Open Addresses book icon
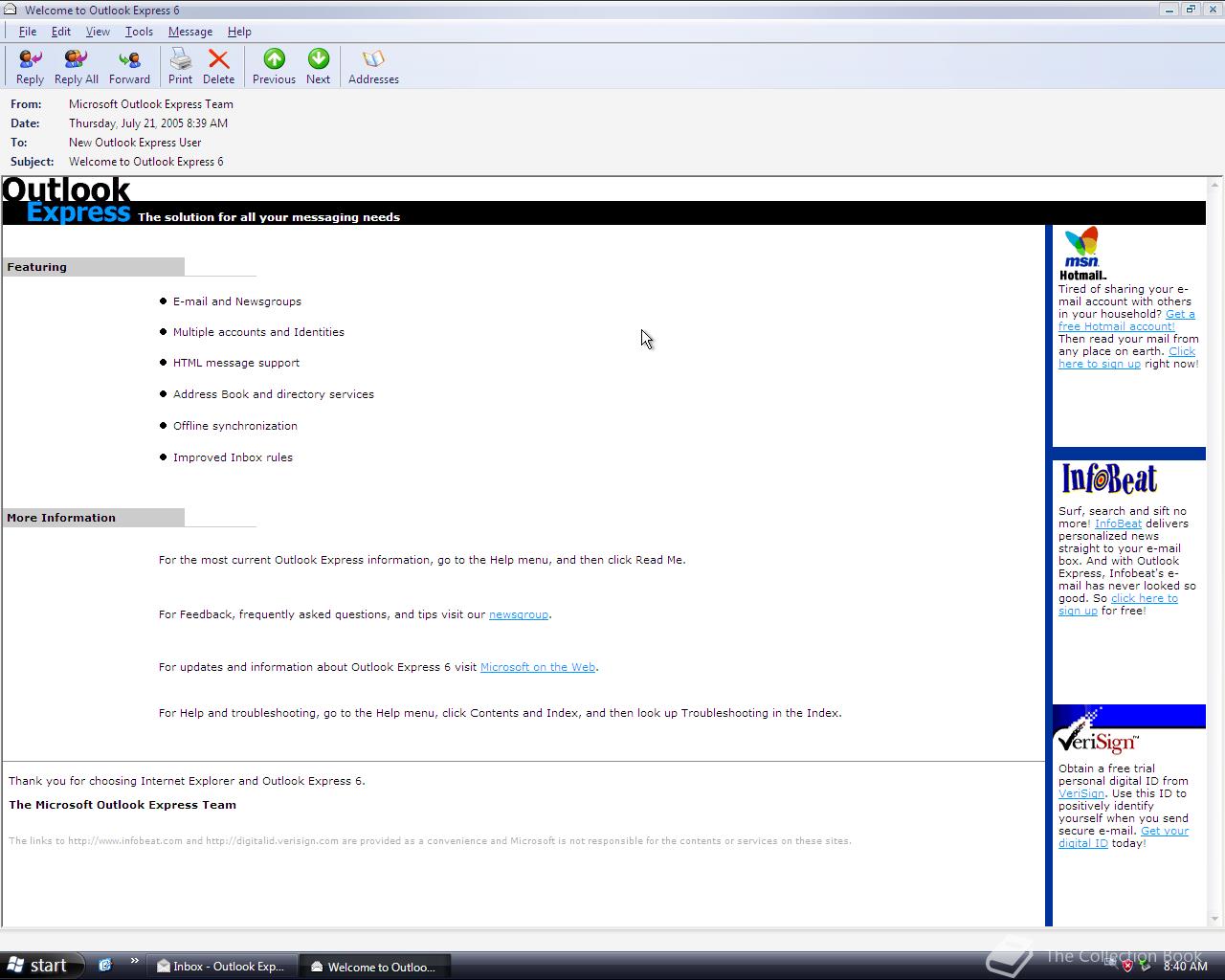 pyautogui.click(x=373, y=68)
